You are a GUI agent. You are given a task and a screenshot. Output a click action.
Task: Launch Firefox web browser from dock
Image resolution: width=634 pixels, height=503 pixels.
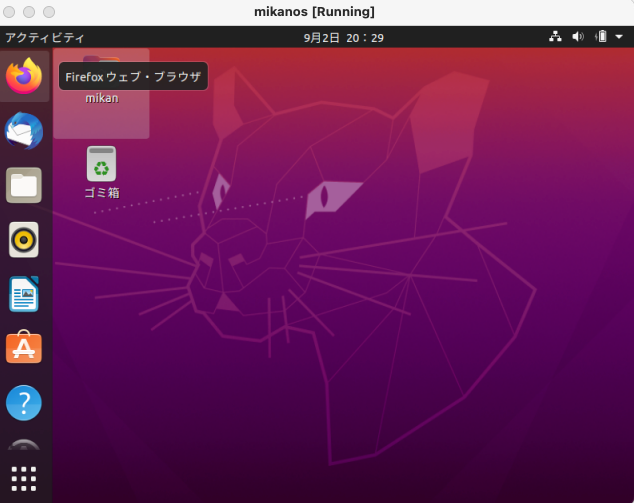click(x=24, y=76)
